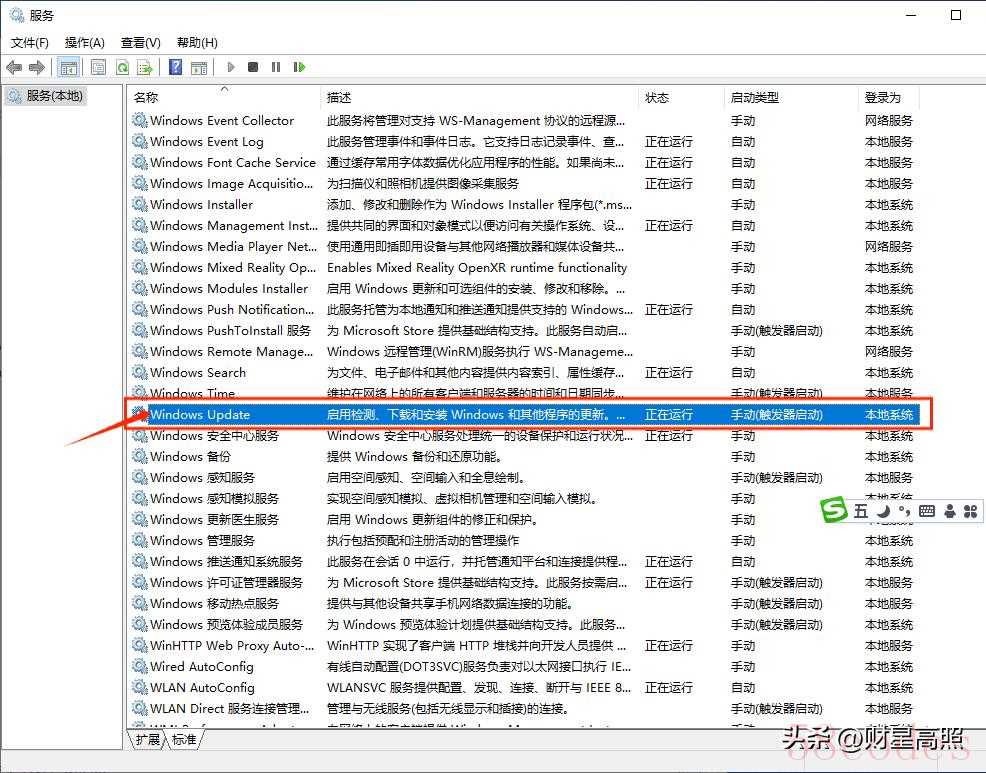Click gear icon beside Windows 备份
Viewport: 986px width, 773px height.
point(140,456)
